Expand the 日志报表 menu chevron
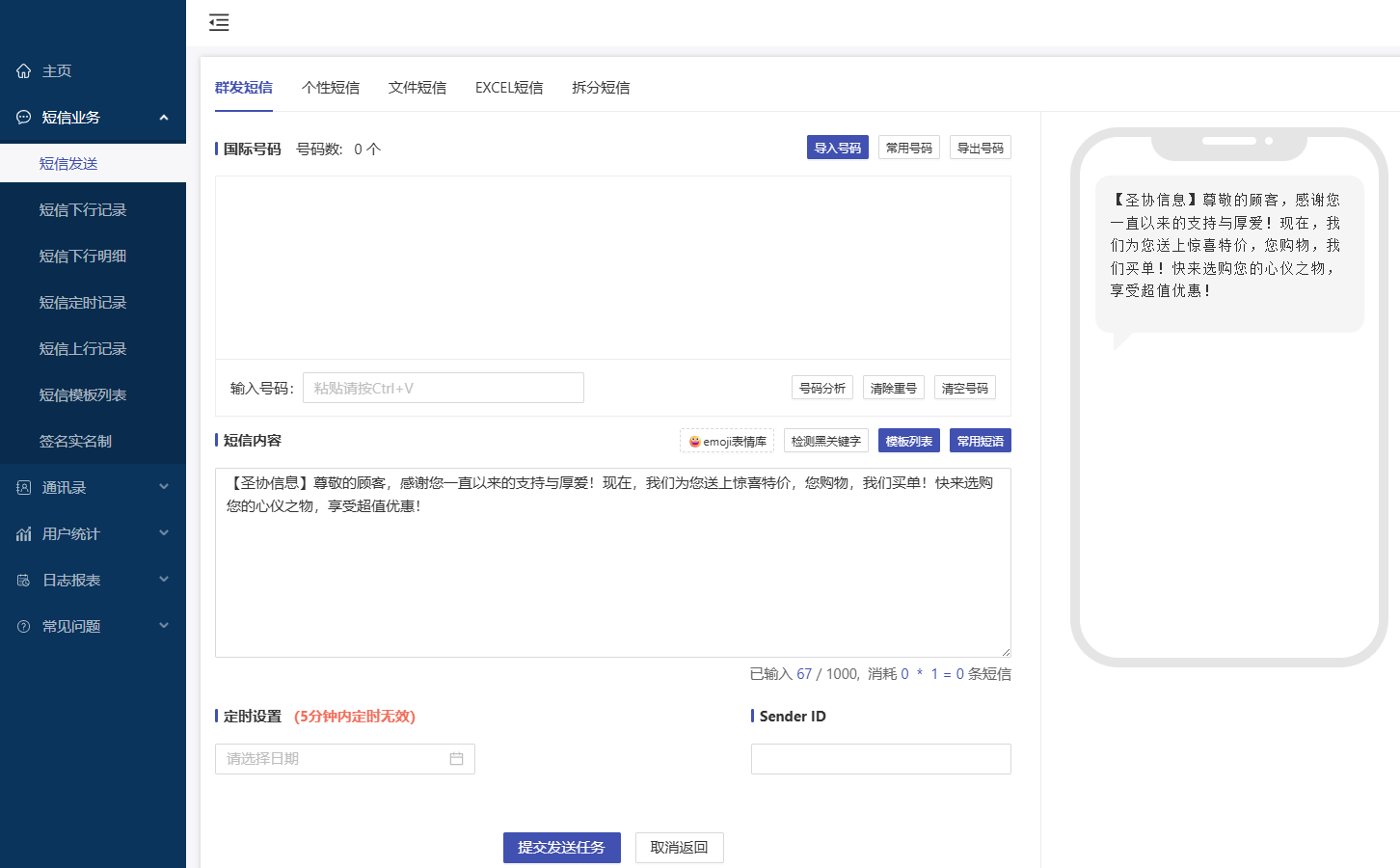1400x868 pixels. coord(164,580)
